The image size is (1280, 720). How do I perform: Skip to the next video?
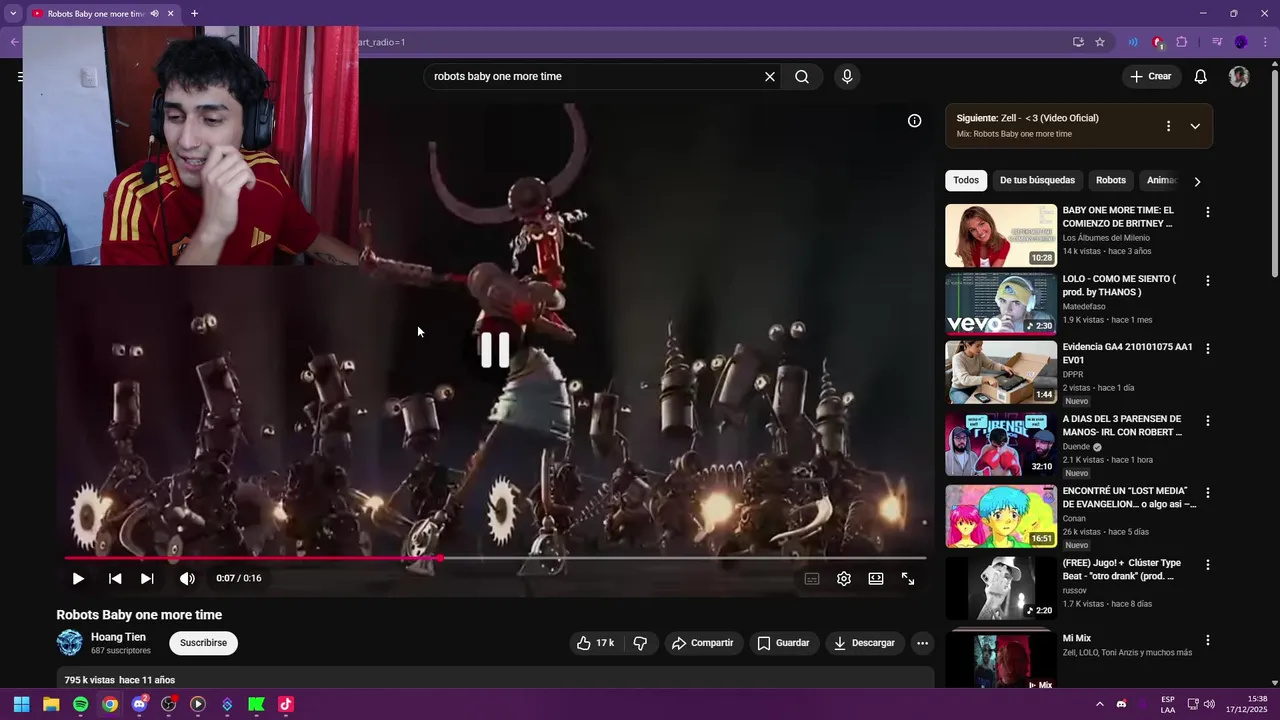[x=147, y=578]
